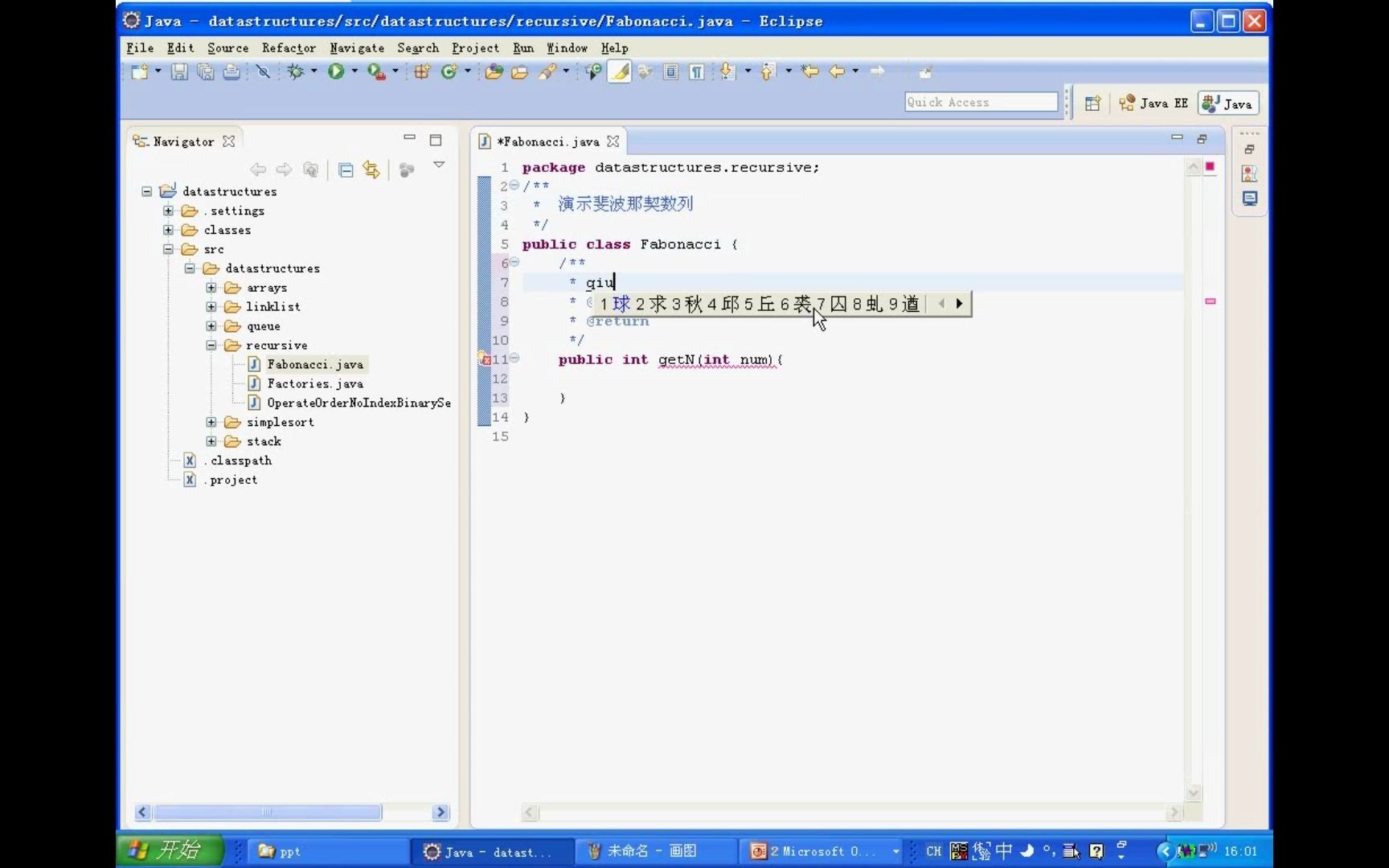This screenshot has height=868, width=1389.
Task: Click the error marker on line 11
Action: [486, 360]
